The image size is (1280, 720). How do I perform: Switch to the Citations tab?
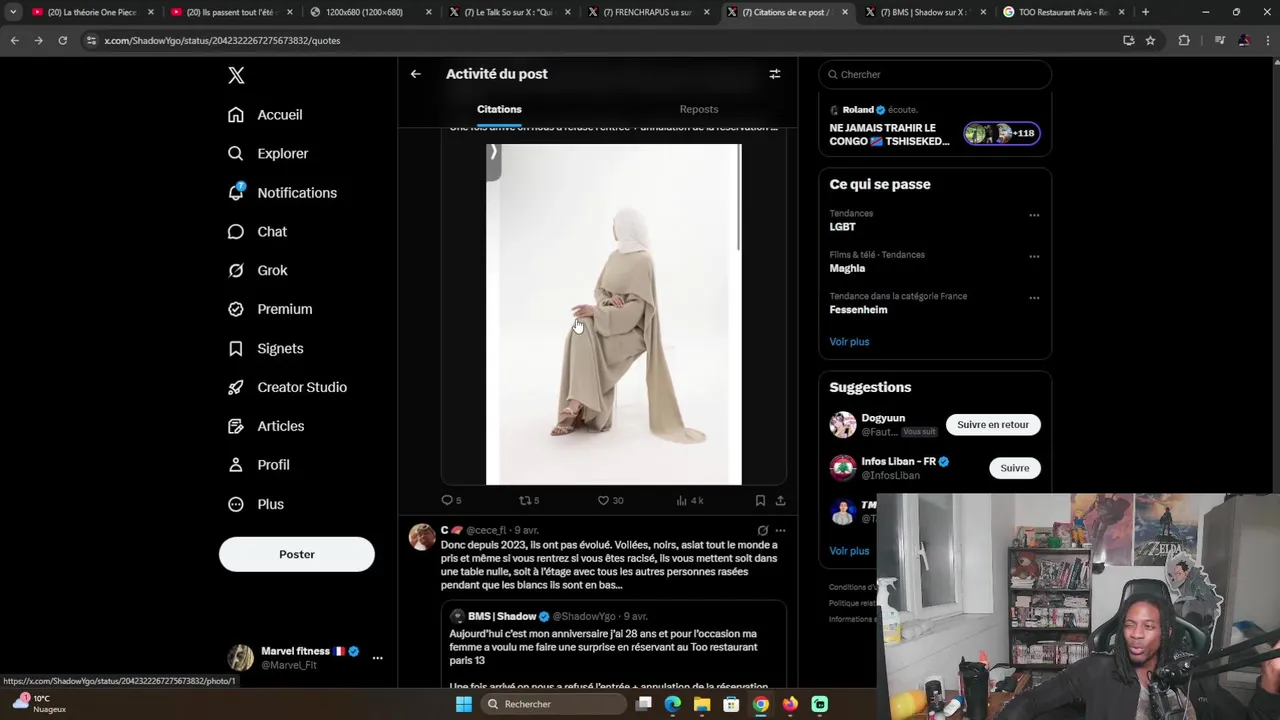(499, 109)
